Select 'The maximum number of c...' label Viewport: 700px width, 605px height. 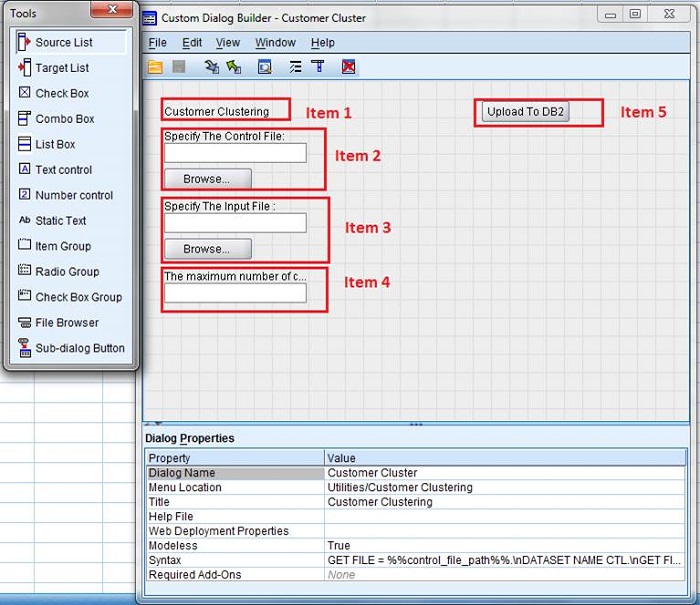click(x=235, y=276)
